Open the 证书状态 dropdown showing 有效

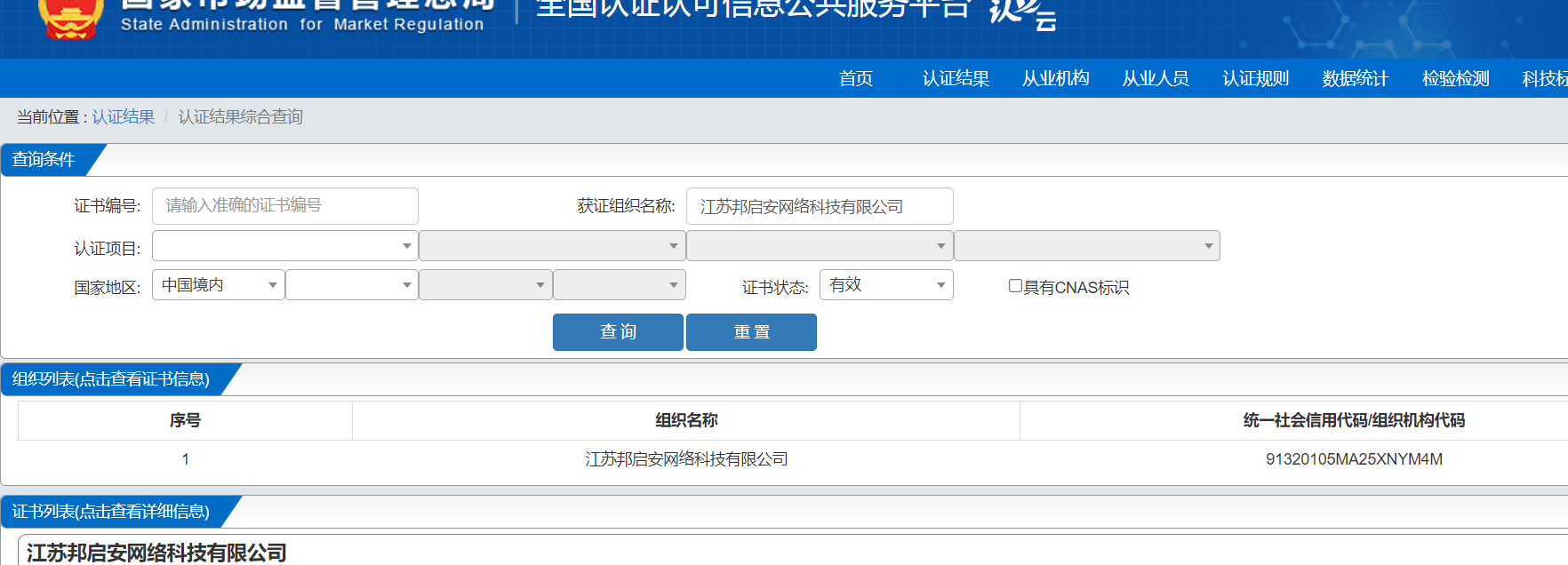pyautogui.click(x=886, y=285)
